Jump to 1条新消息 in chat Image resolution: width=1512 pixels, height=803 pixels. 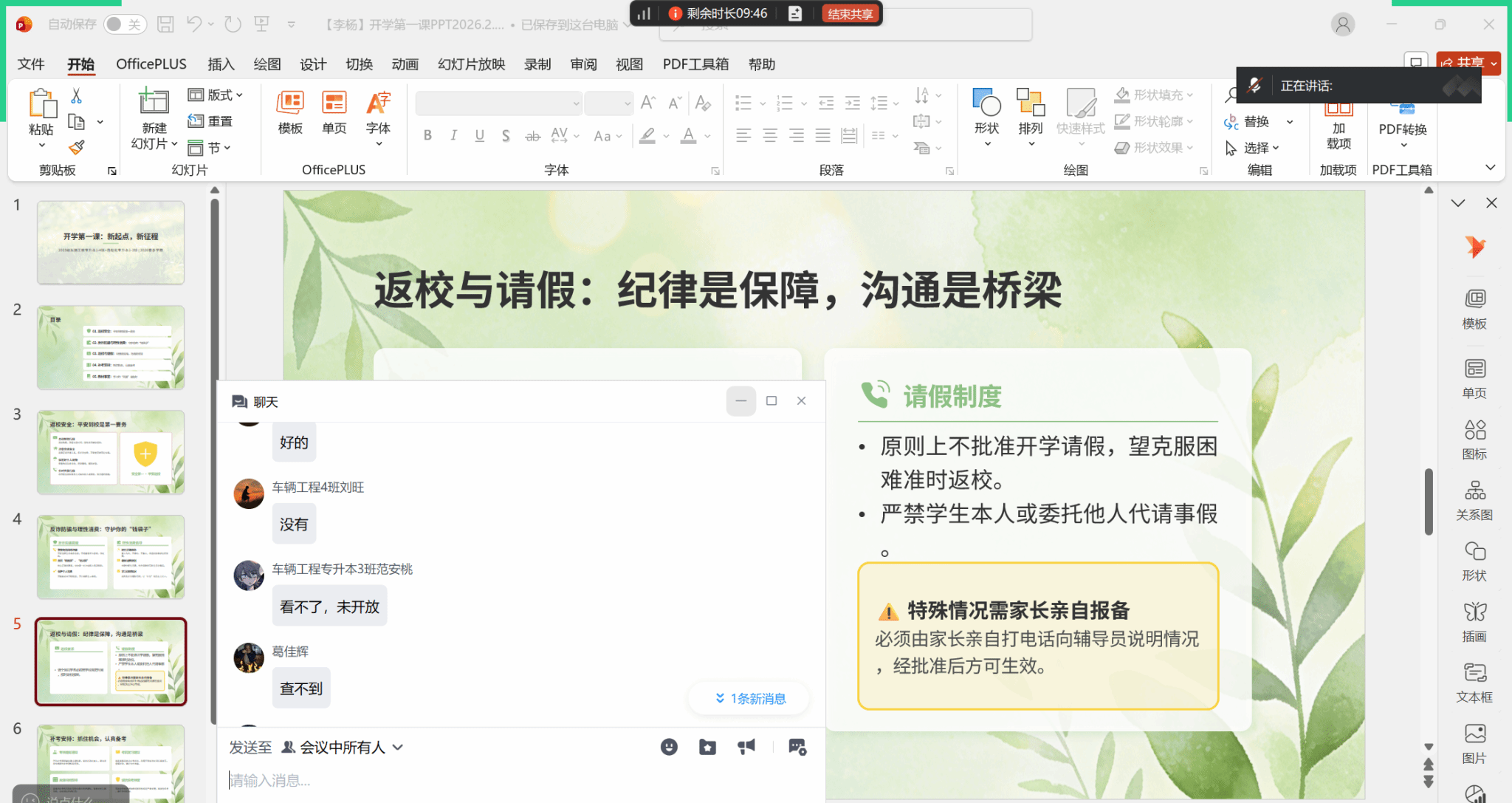[x=750, y=698]
